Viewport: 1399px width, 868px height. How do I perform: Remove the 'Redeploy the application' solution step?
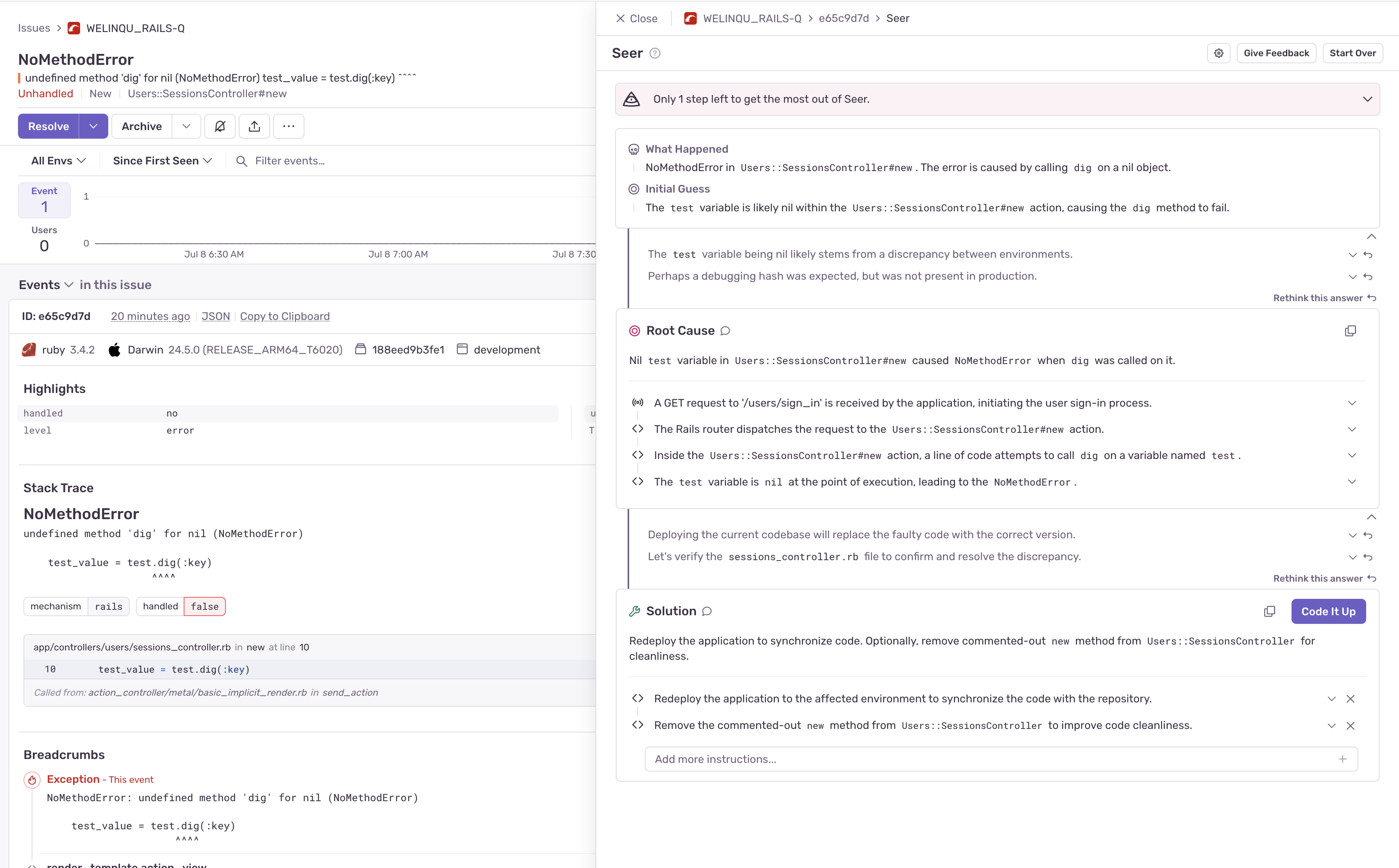pos(1350,698)
